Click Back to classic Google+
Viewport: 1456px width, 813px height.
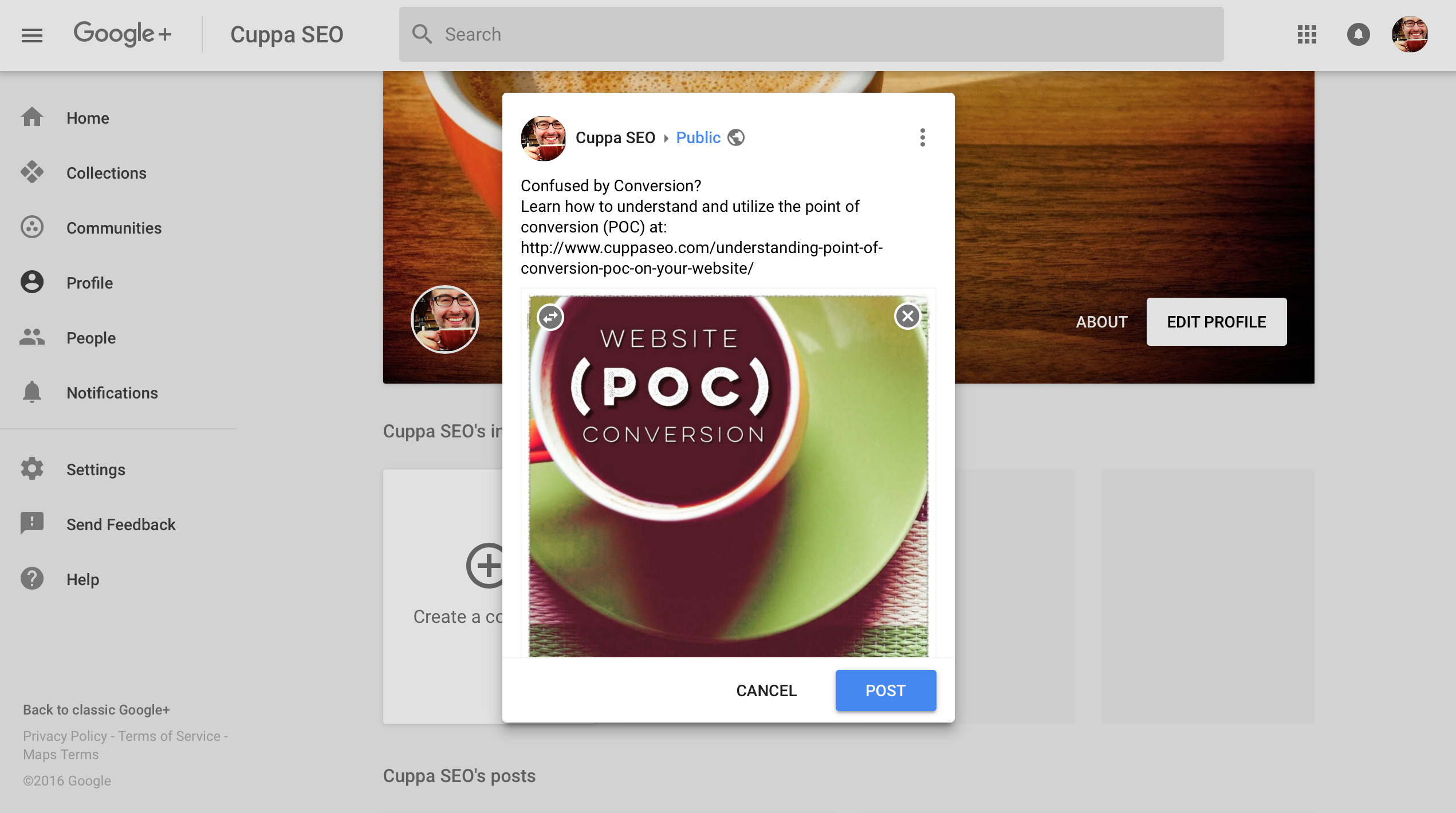click(x=96, y=709)
